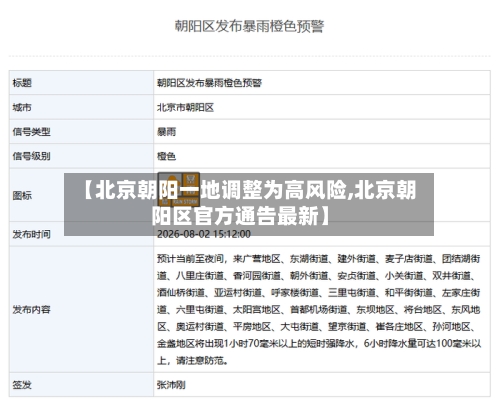The width and height of the screenshot is (500, 410).
Task: Click the orange rainstorm warning icon
Action: 179,189
